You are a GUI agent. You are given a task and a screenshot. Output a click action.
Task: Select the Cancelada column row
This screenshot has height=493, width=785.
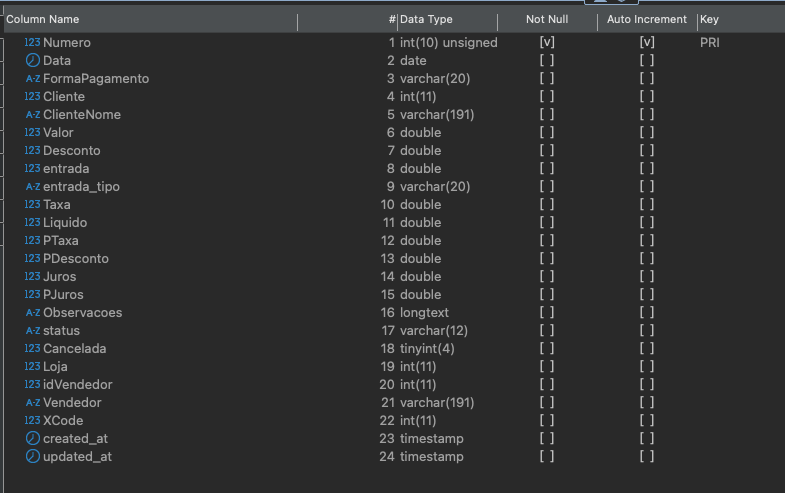(74, 349)
